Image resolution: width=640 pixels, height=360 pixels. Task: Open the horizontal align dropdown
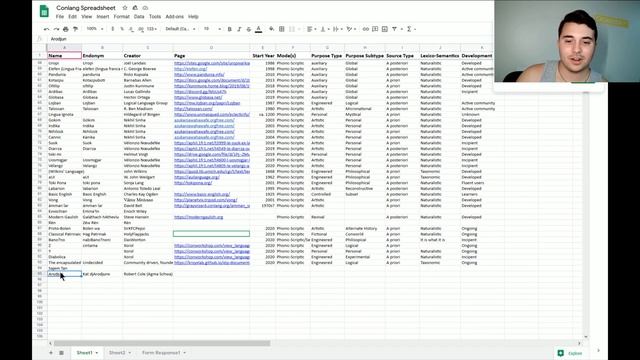coord(311,29)
